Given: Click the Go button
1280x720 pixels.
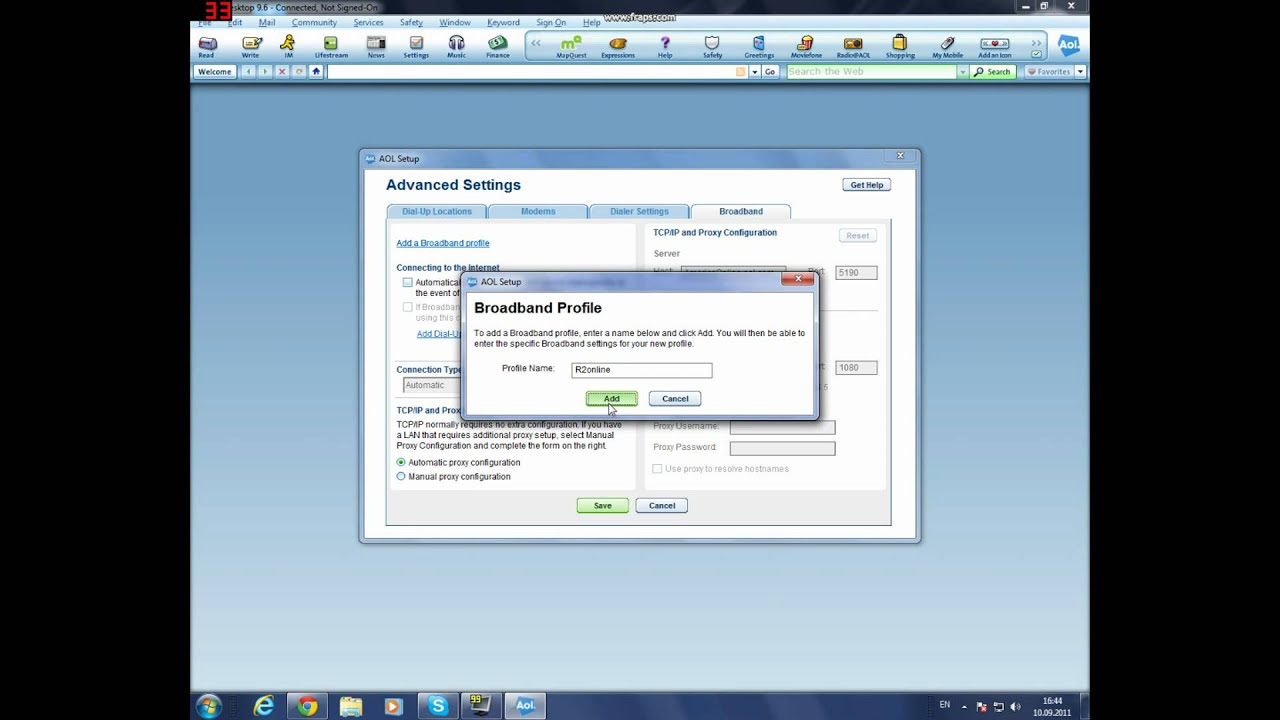Looking at the screenshot, I should pos(770,72).
